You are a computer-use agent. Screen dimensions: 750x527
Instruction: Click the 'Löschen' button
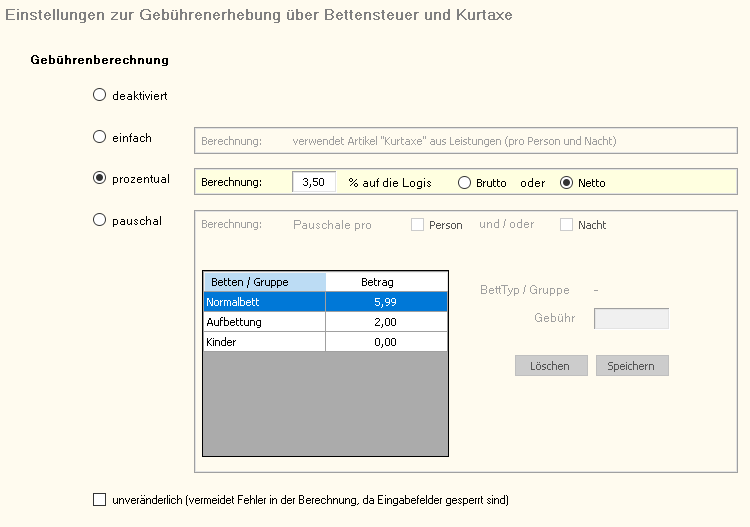coord(551,366)
